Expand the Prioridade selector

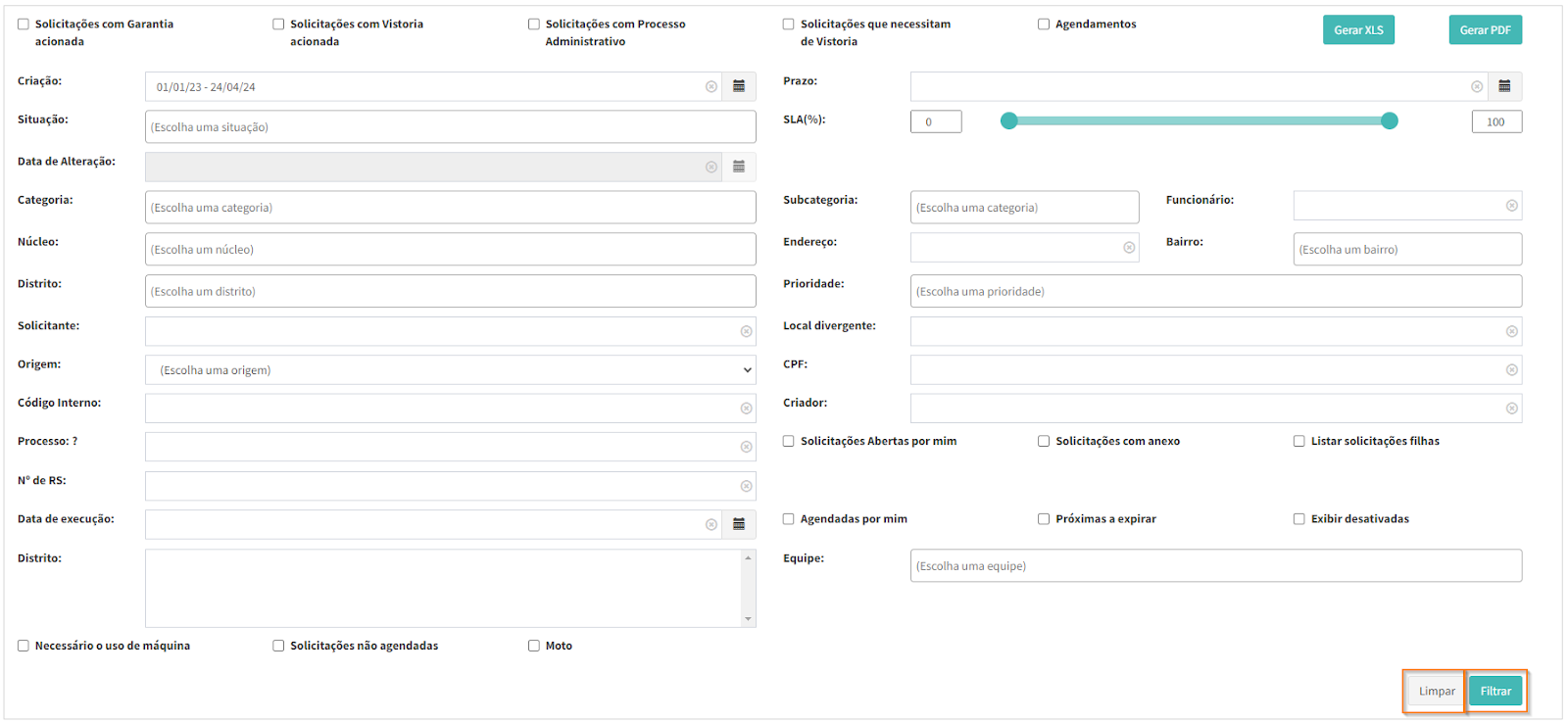[x=1215, y=292]
